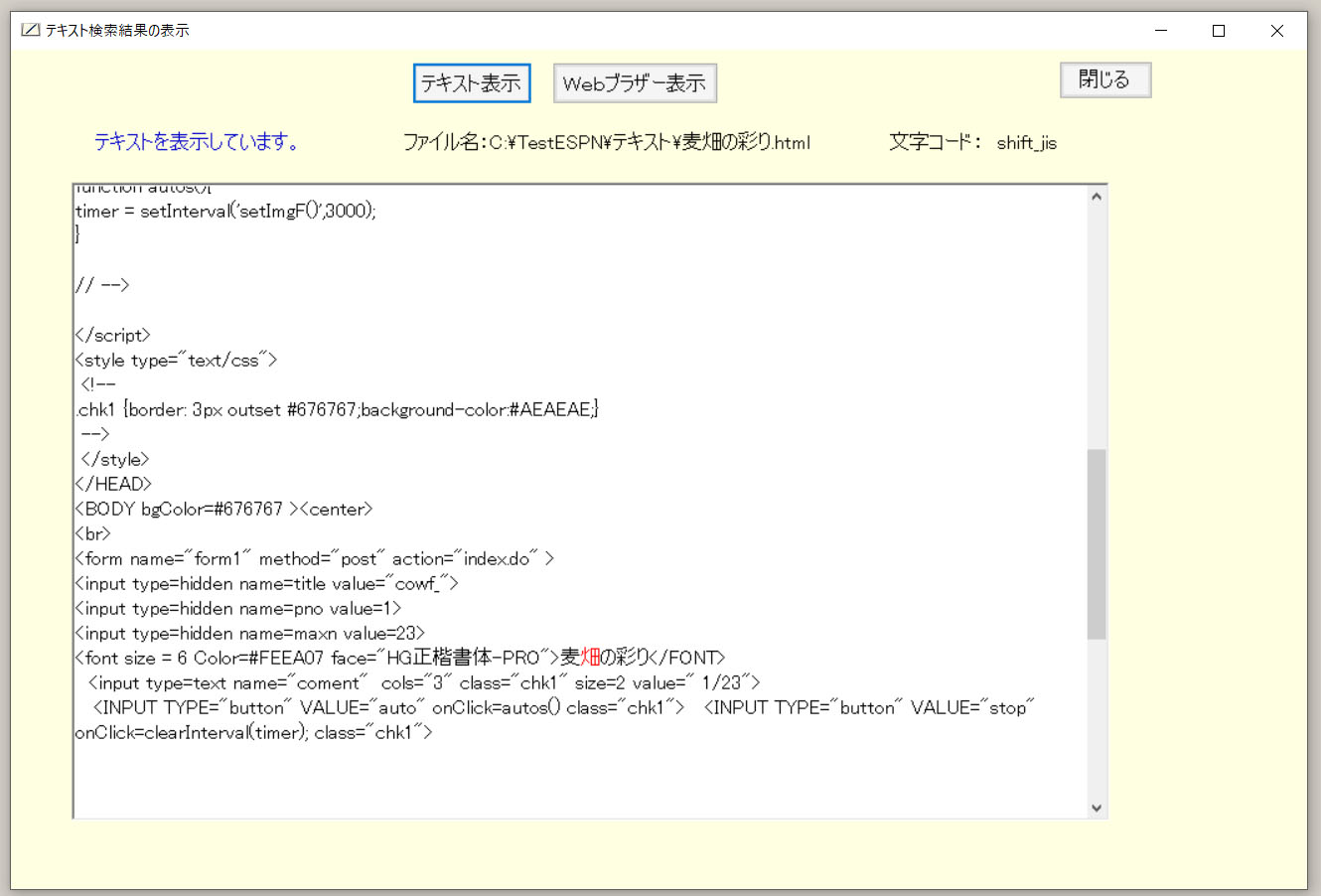Screen dimensions: 1321x896
Task: Click the status text テキストを表示しています。
Action: [197, 142]
